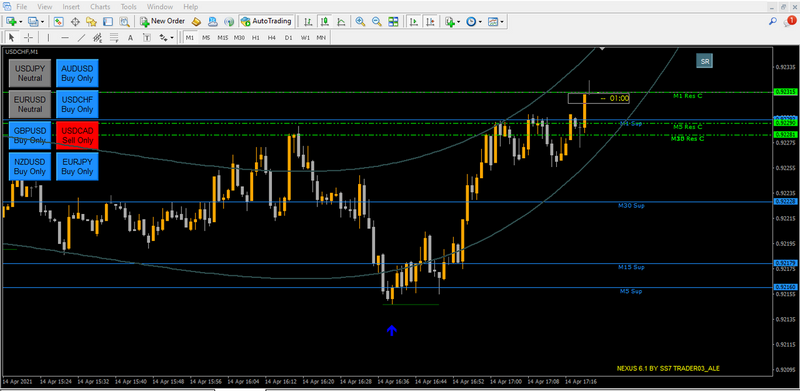Zoom in on the chart

pyautogui.click(x=360, y=21)
